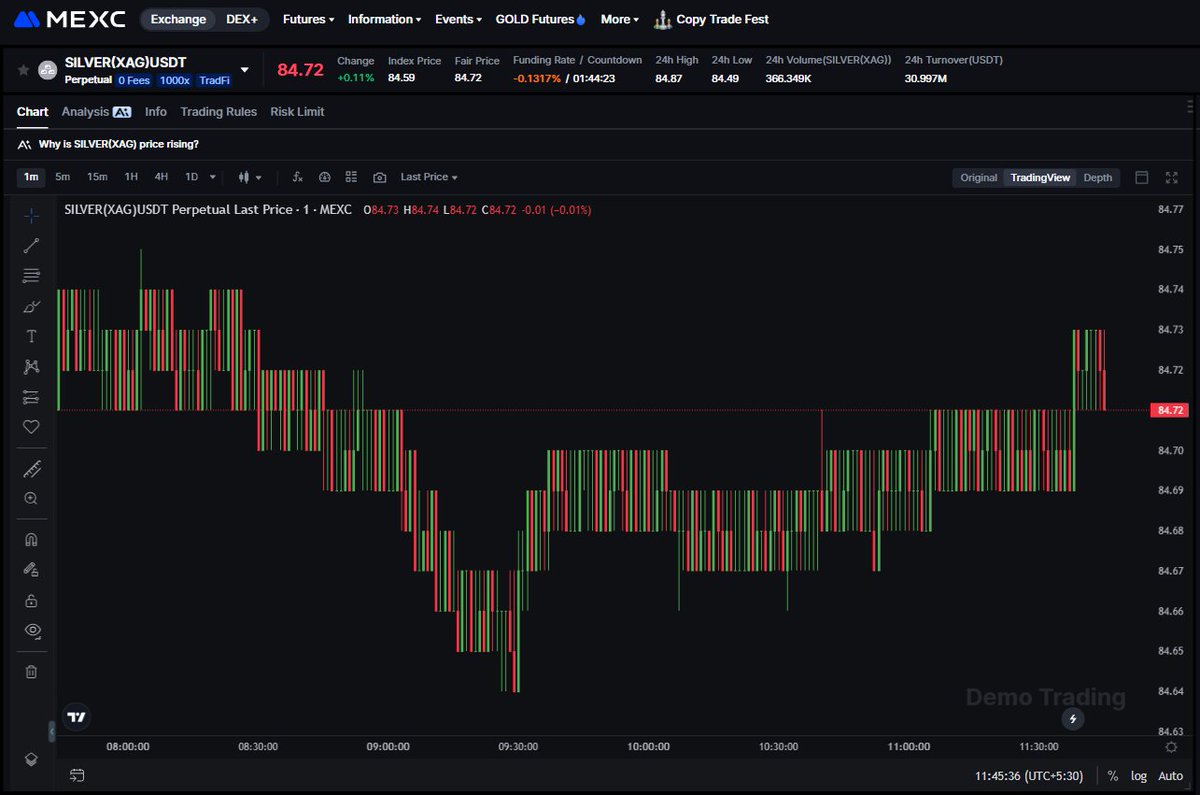This screenshot has width=1200, height=795.
Task: Click the lightning quick-trade button
Action: (x=1073, y=718)
